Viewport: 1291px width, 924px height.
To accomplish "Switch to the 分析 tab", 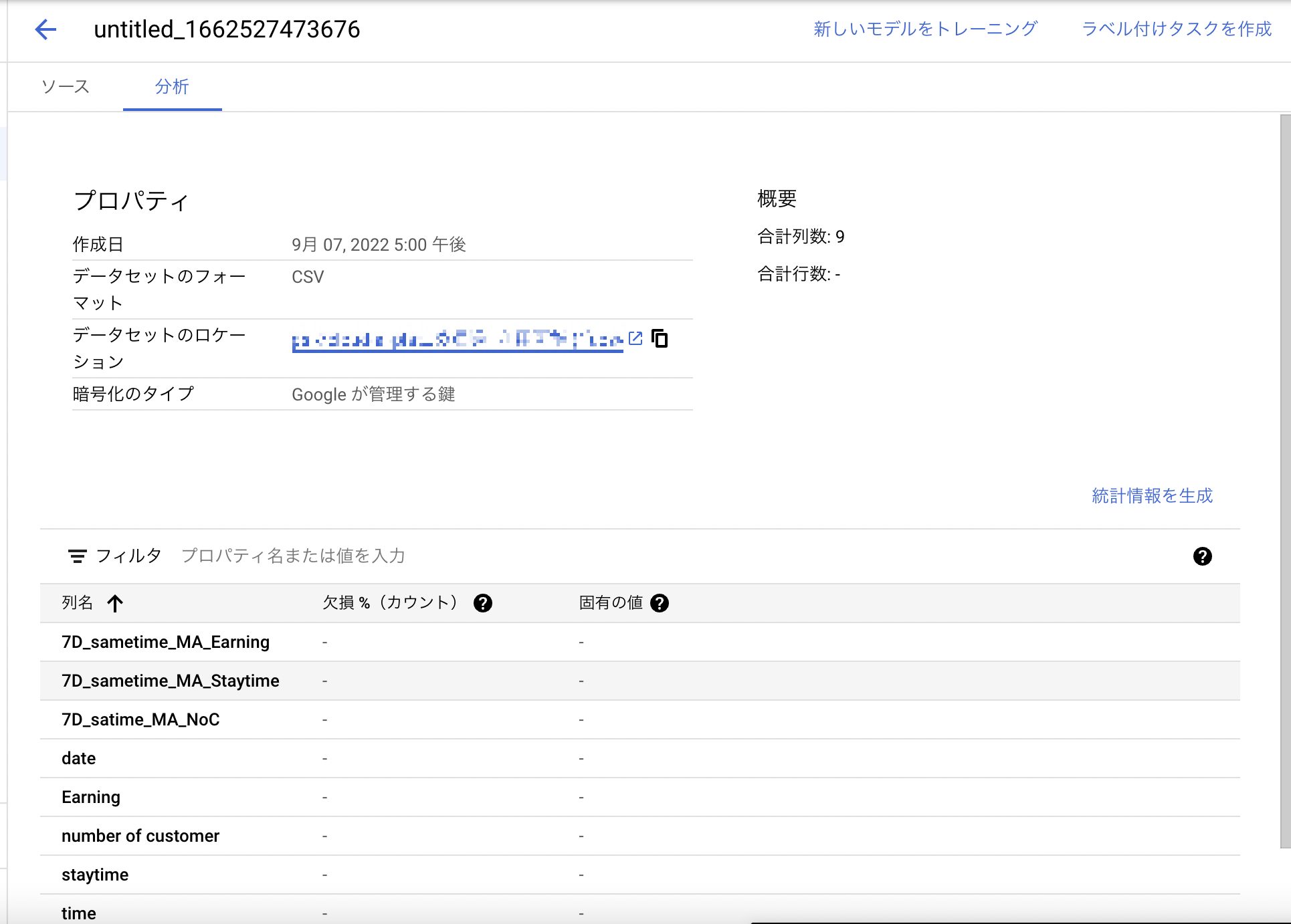I will tap(172, 86).
